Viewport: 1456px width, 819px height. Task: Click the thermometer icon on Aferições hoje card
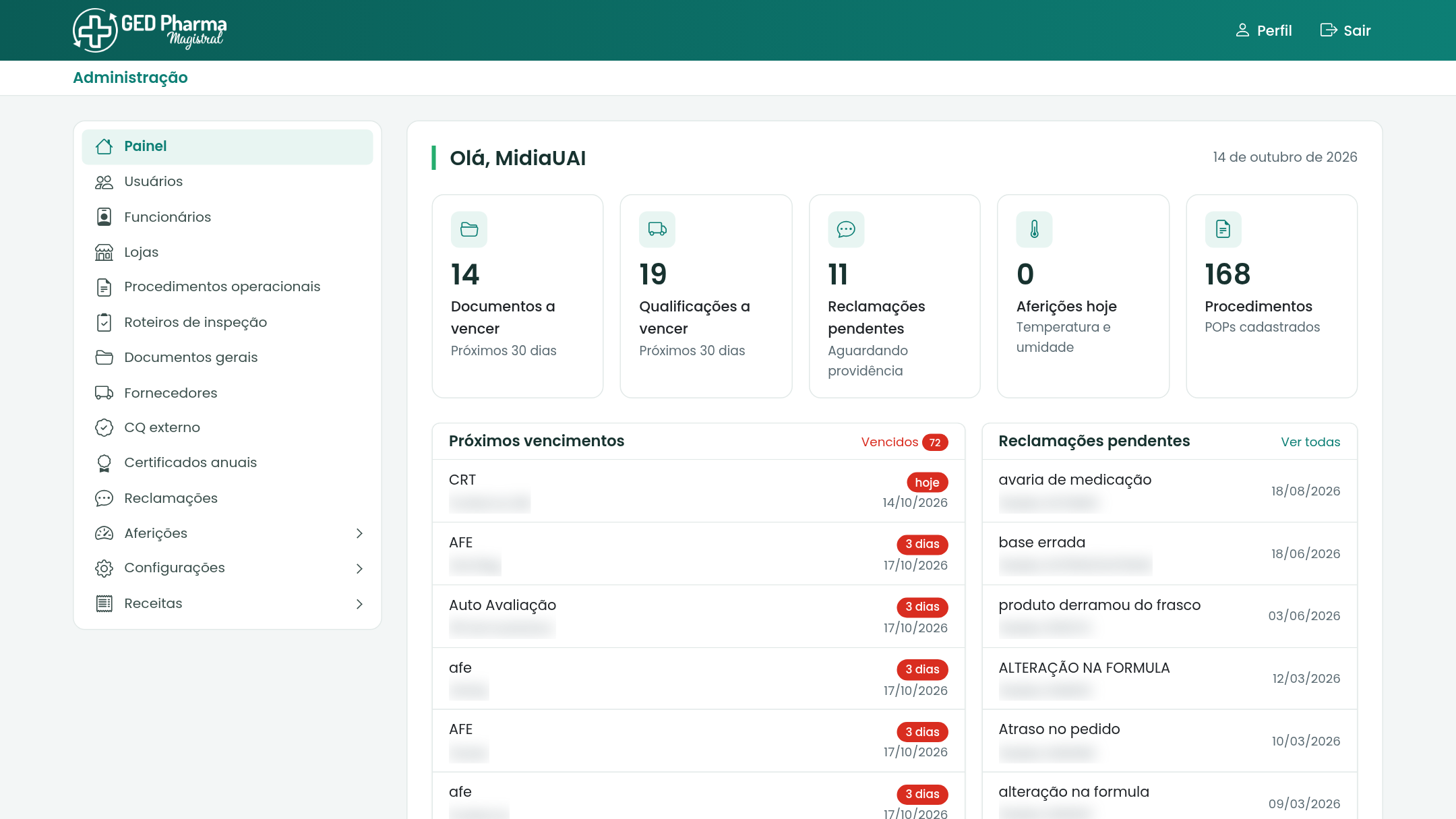click(1035, 230)
